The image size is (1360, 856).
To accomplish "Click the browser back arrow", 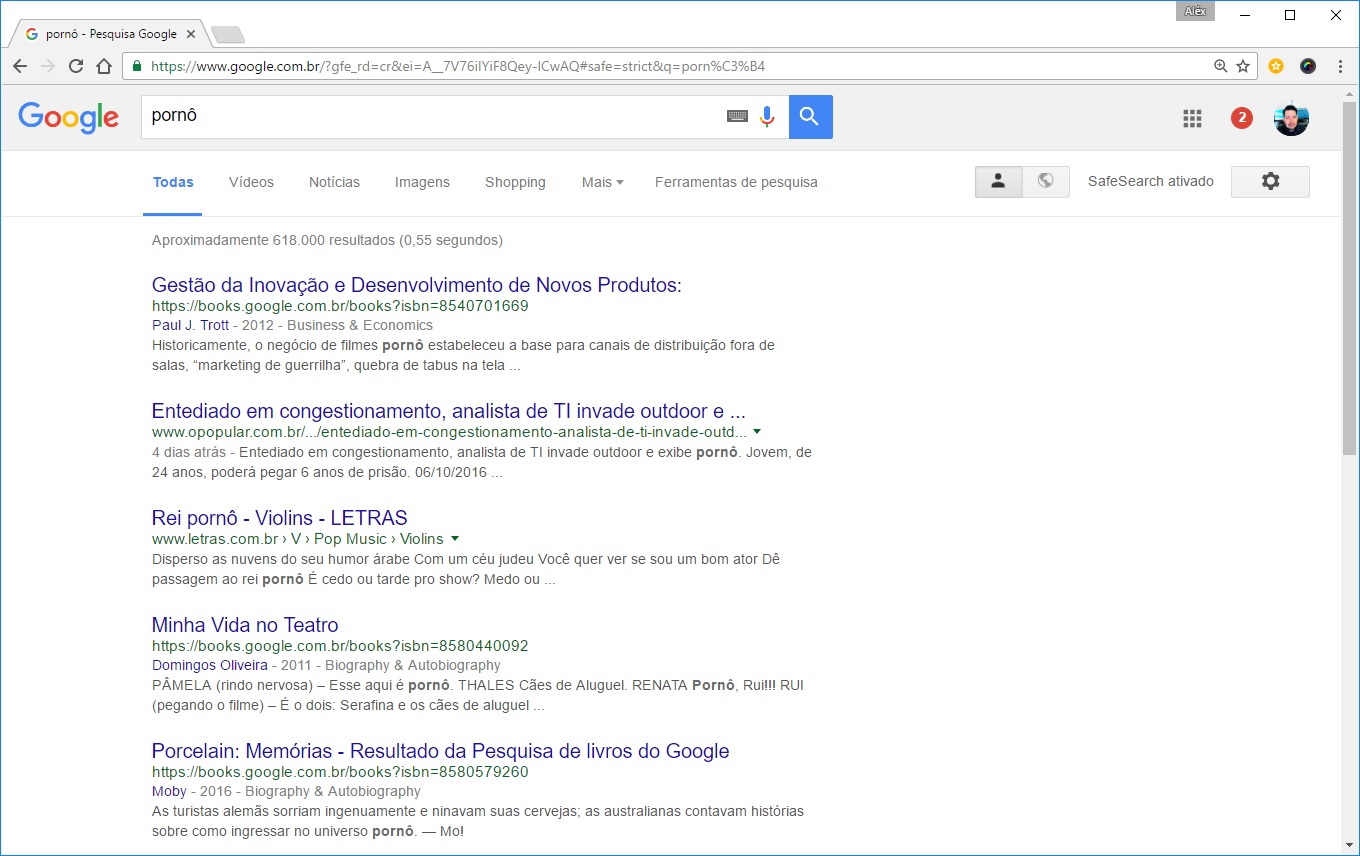I will click(x=20, y=66).
